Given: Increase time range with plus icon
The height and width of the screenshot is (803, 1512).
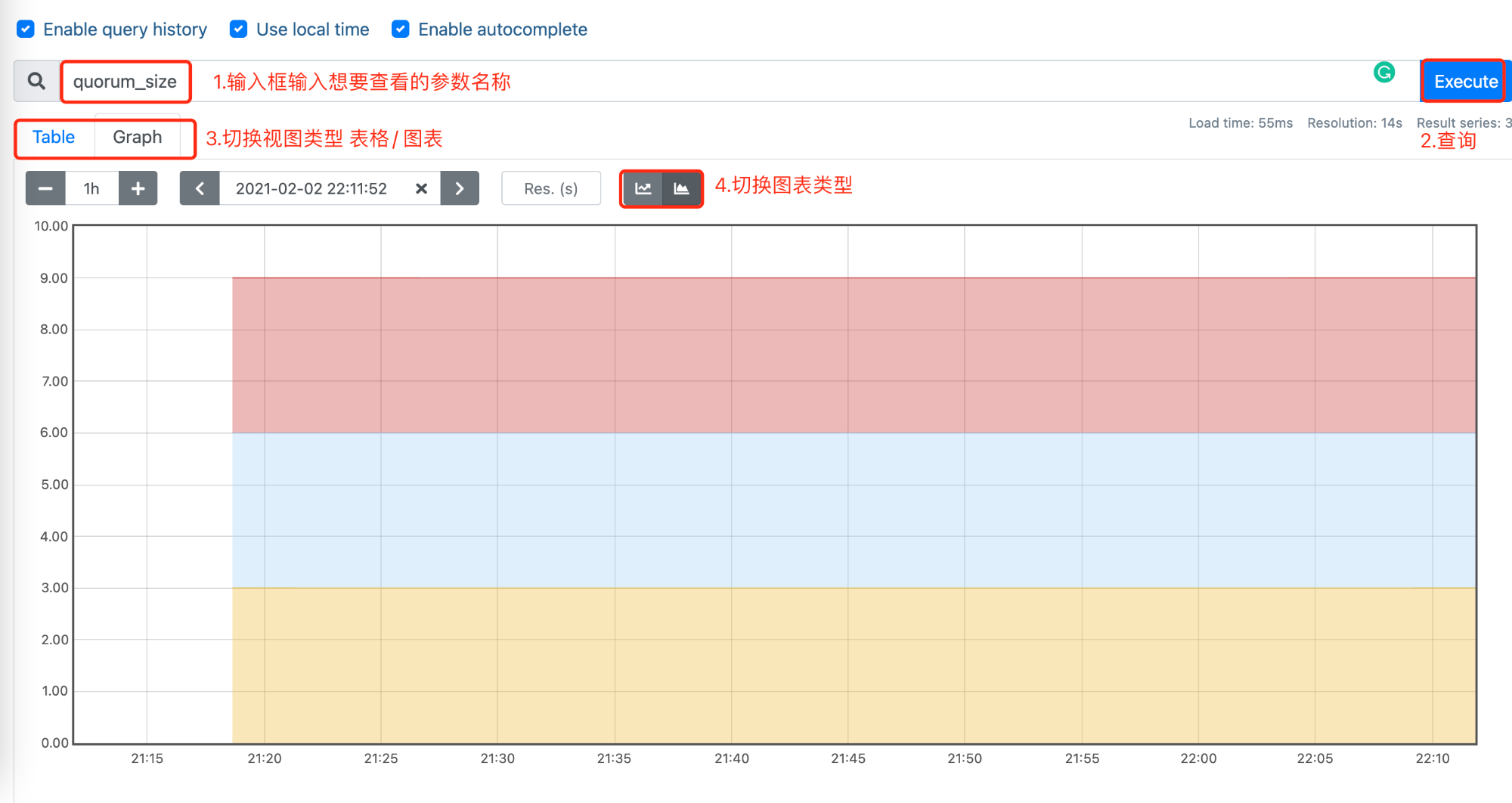Looking at the screenshot, I should 138,188.
